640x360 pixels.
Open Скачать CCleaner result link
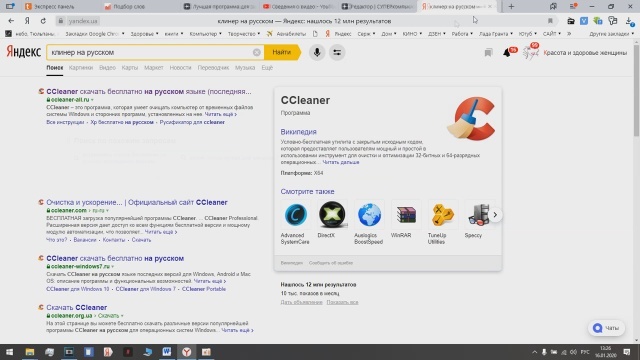[x=76, y=307]
